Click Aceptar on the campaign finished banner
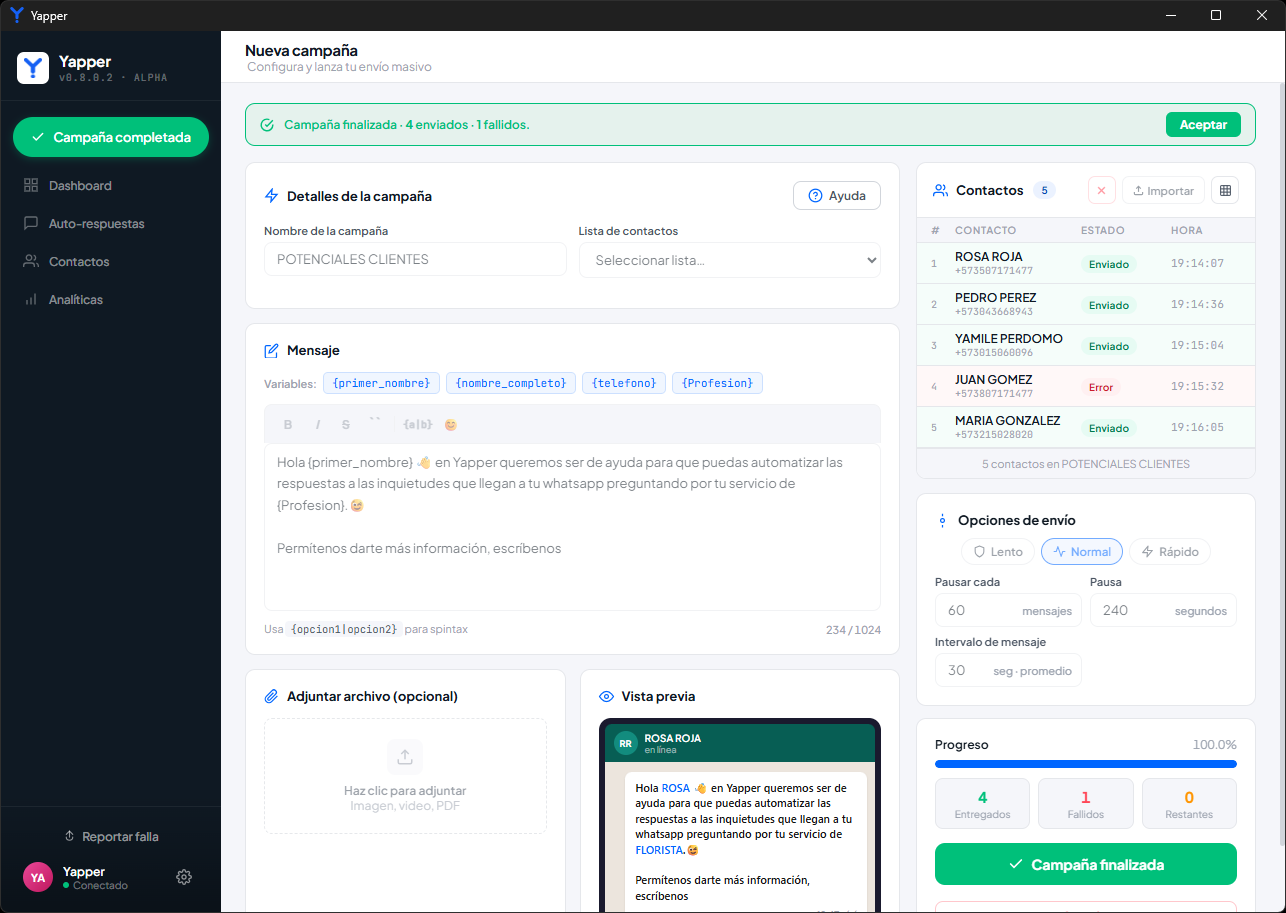1286x913 pixels. click(1203, 124)
